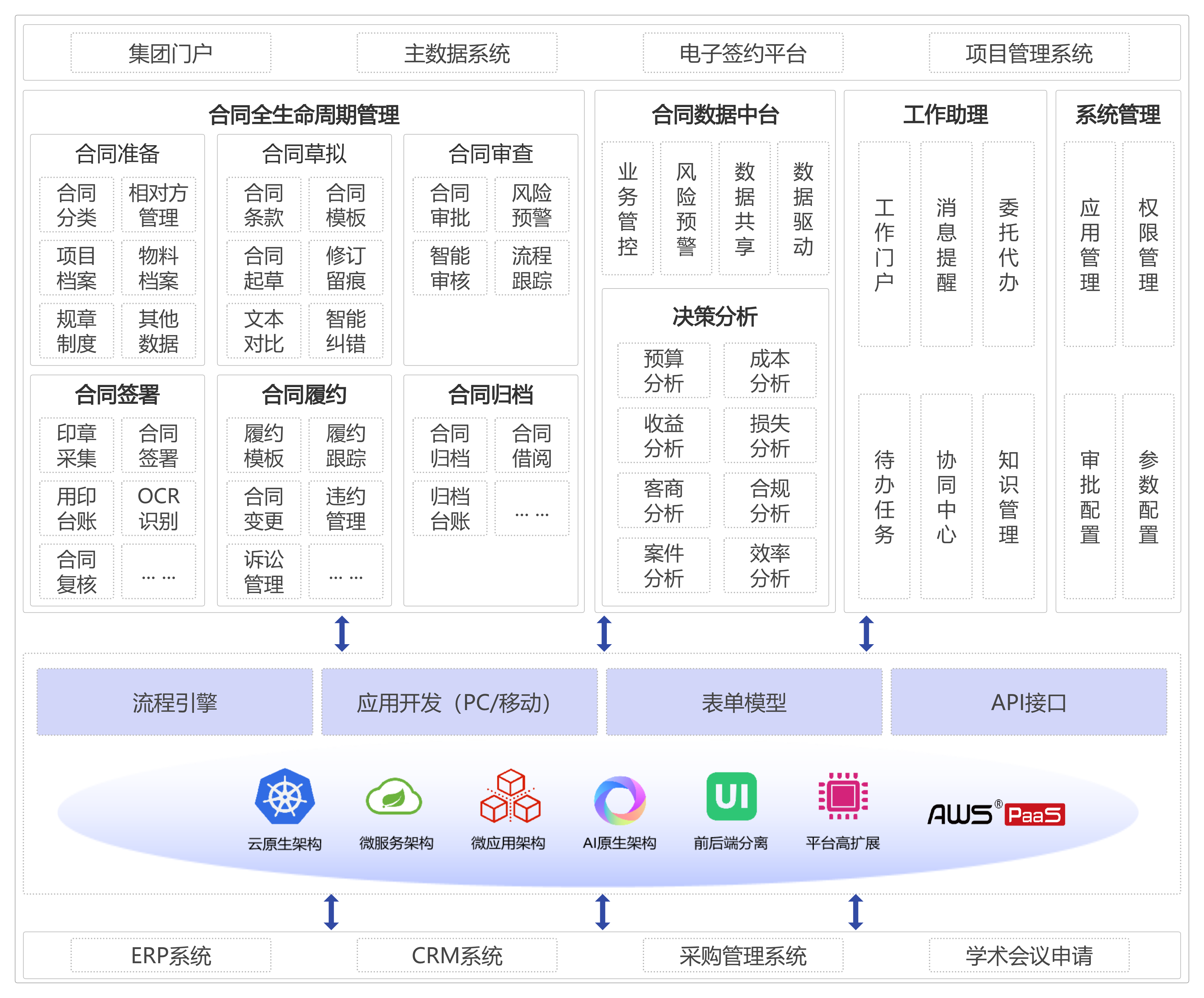The height and width of the screenshot is (998, 1204).
Task: Select the 合同借阅 module
Action: tap(532, 445)
